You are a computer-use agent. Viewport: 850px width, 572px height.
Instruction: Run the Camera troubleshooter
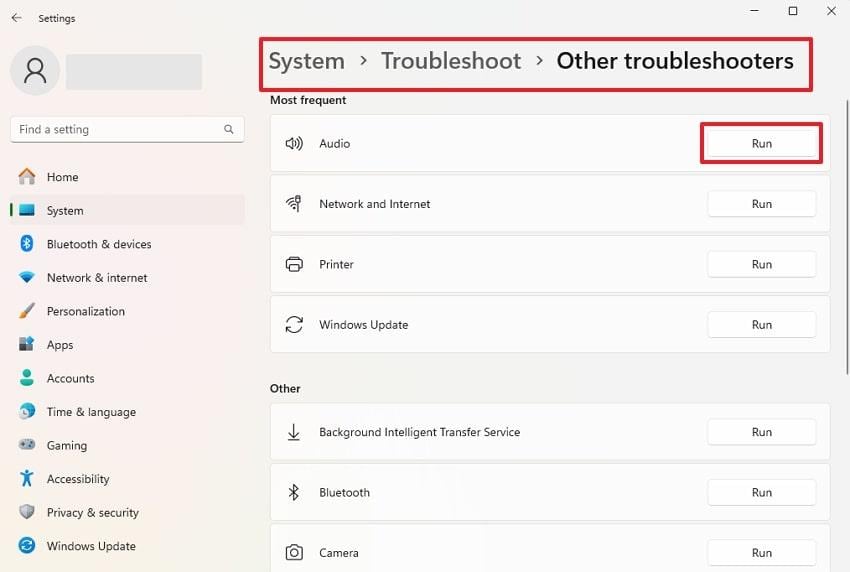[762, 552]
